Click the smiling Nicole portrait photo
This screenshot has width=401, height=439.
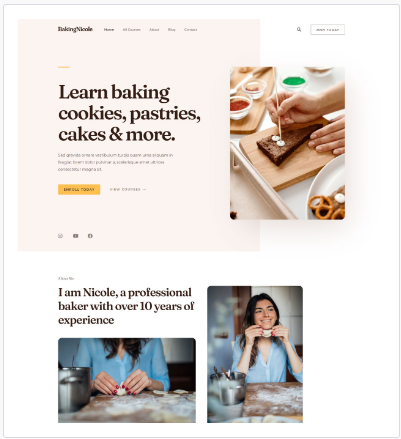pyautogui.click(x=255, y=354)
